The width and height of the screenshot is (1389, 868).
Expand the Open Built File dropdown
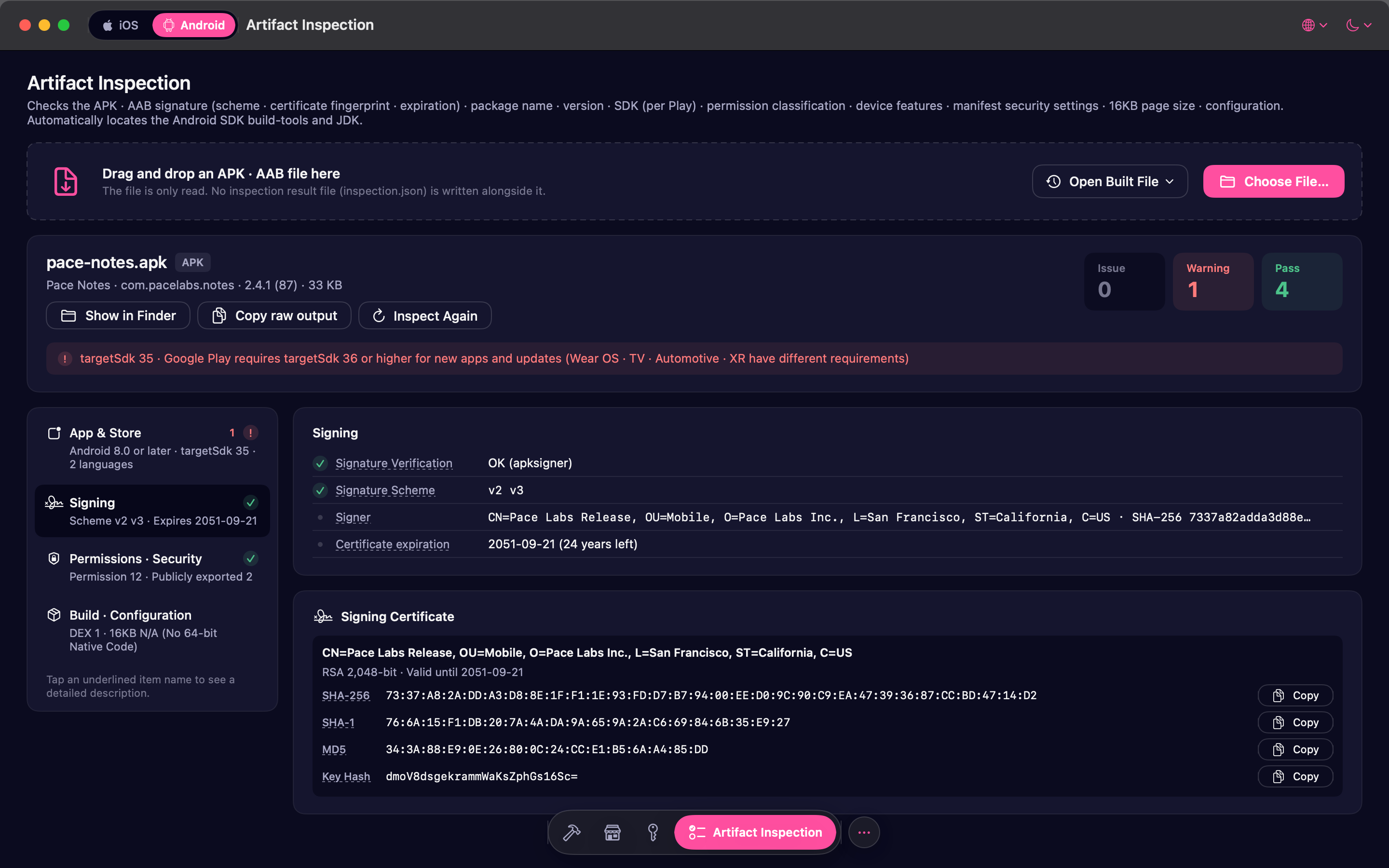[1109, 181]
